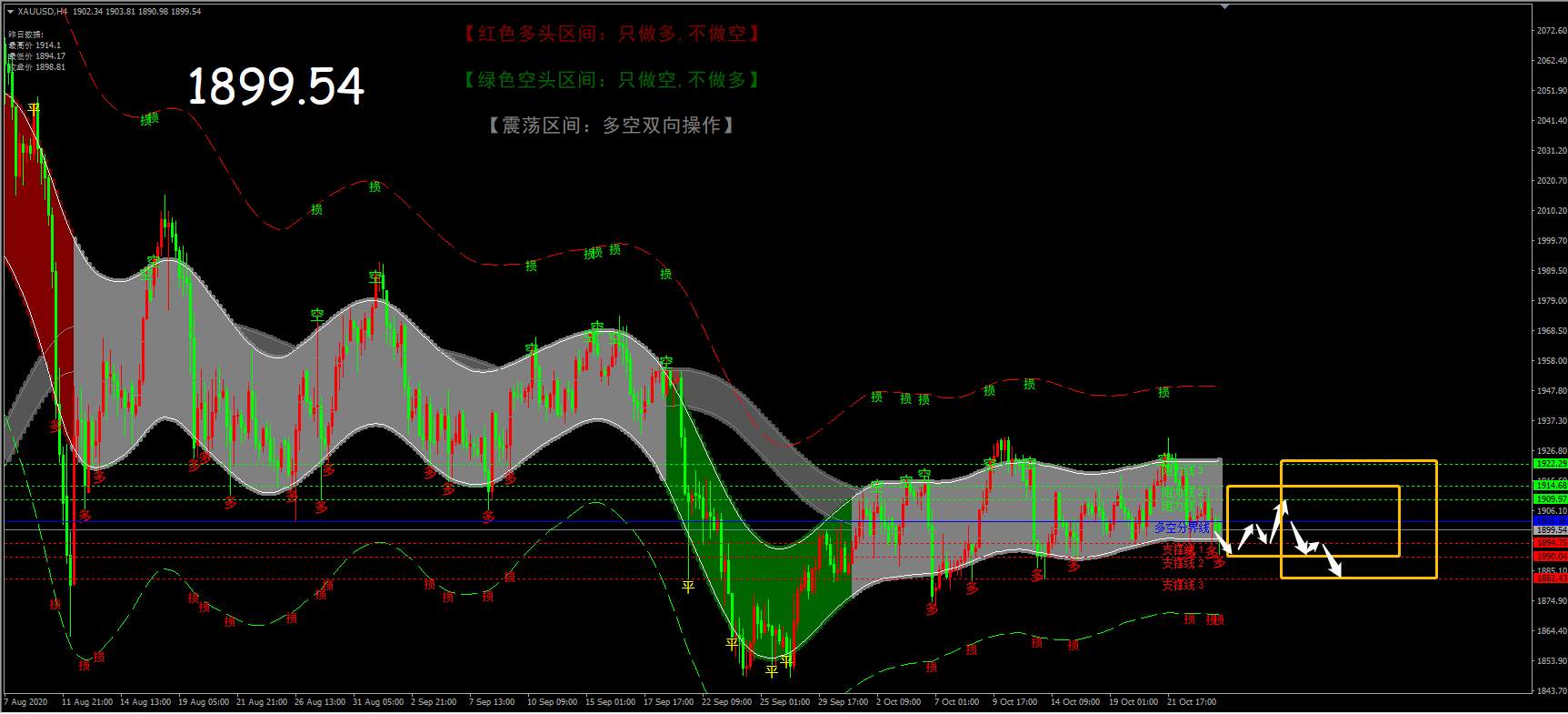Click 2062.40 on the price axis

(1551, 60)
